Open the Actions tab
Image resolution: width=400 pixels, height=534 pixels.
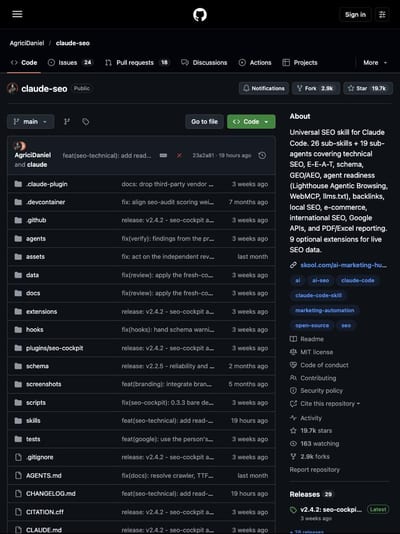tap(255, 63)
